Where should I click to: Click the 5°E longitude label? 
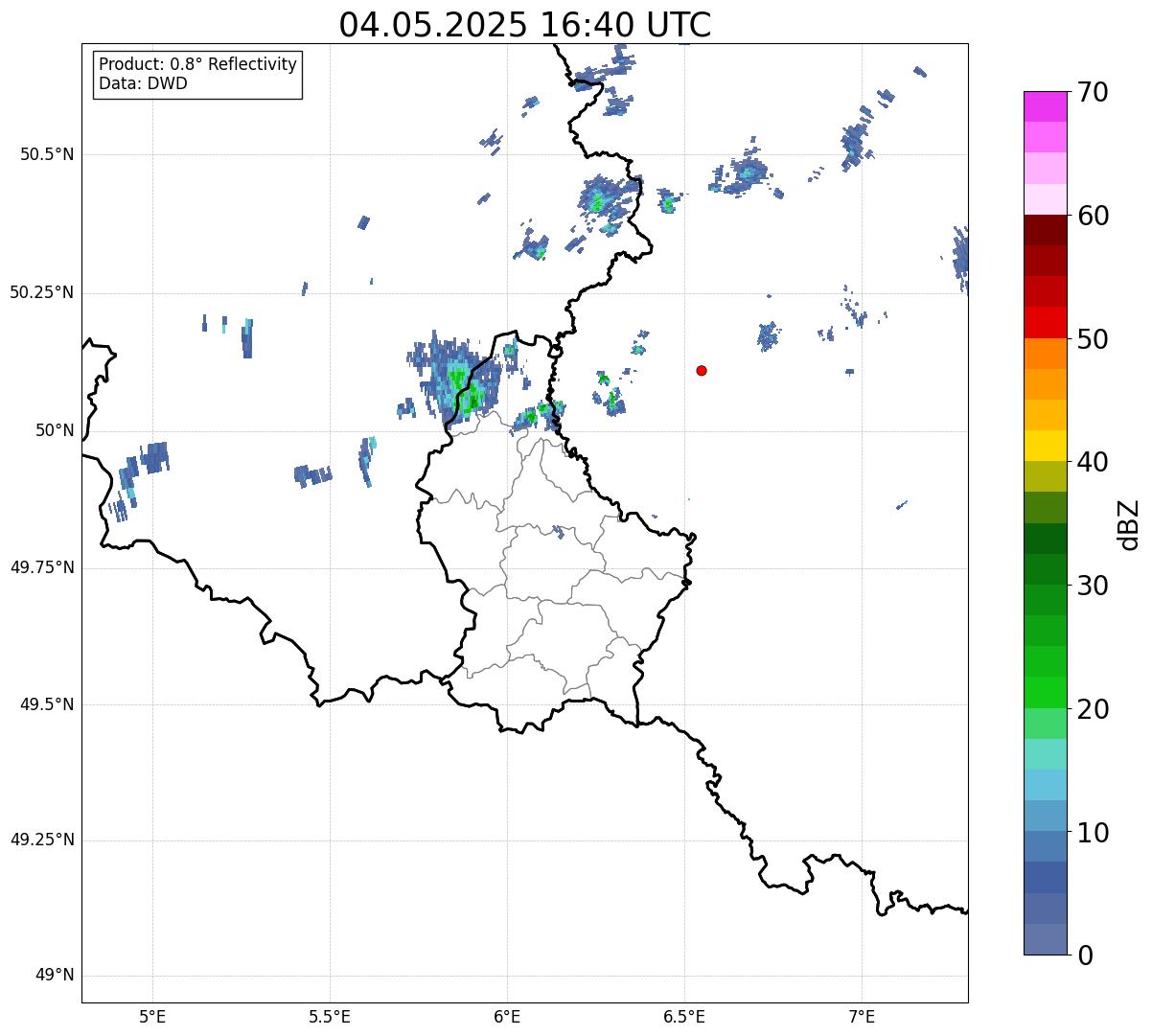(x=152, y=1017)
